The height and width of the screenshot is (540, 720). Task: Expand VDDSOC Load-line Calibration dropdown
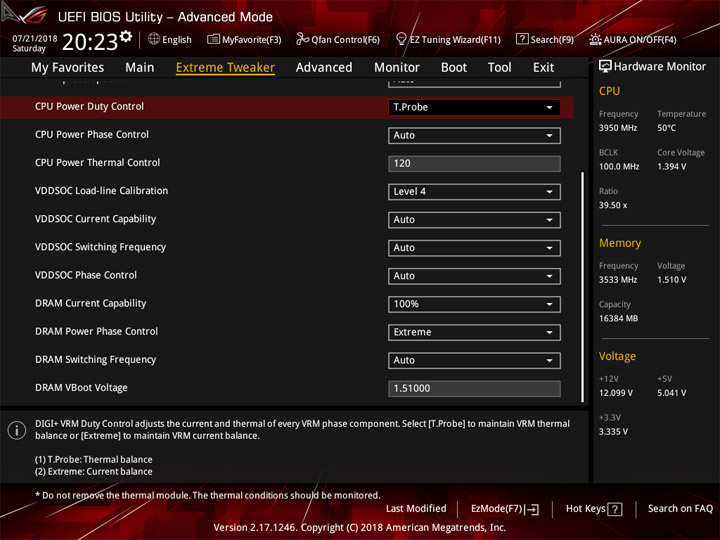coord(474,192)
